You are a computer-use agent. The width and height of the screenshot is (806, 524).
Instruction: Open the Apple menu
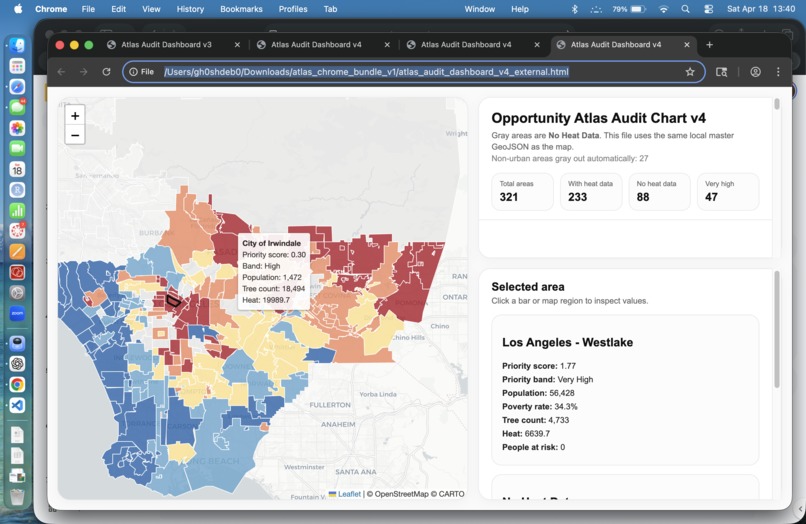(x=18, y=9)
